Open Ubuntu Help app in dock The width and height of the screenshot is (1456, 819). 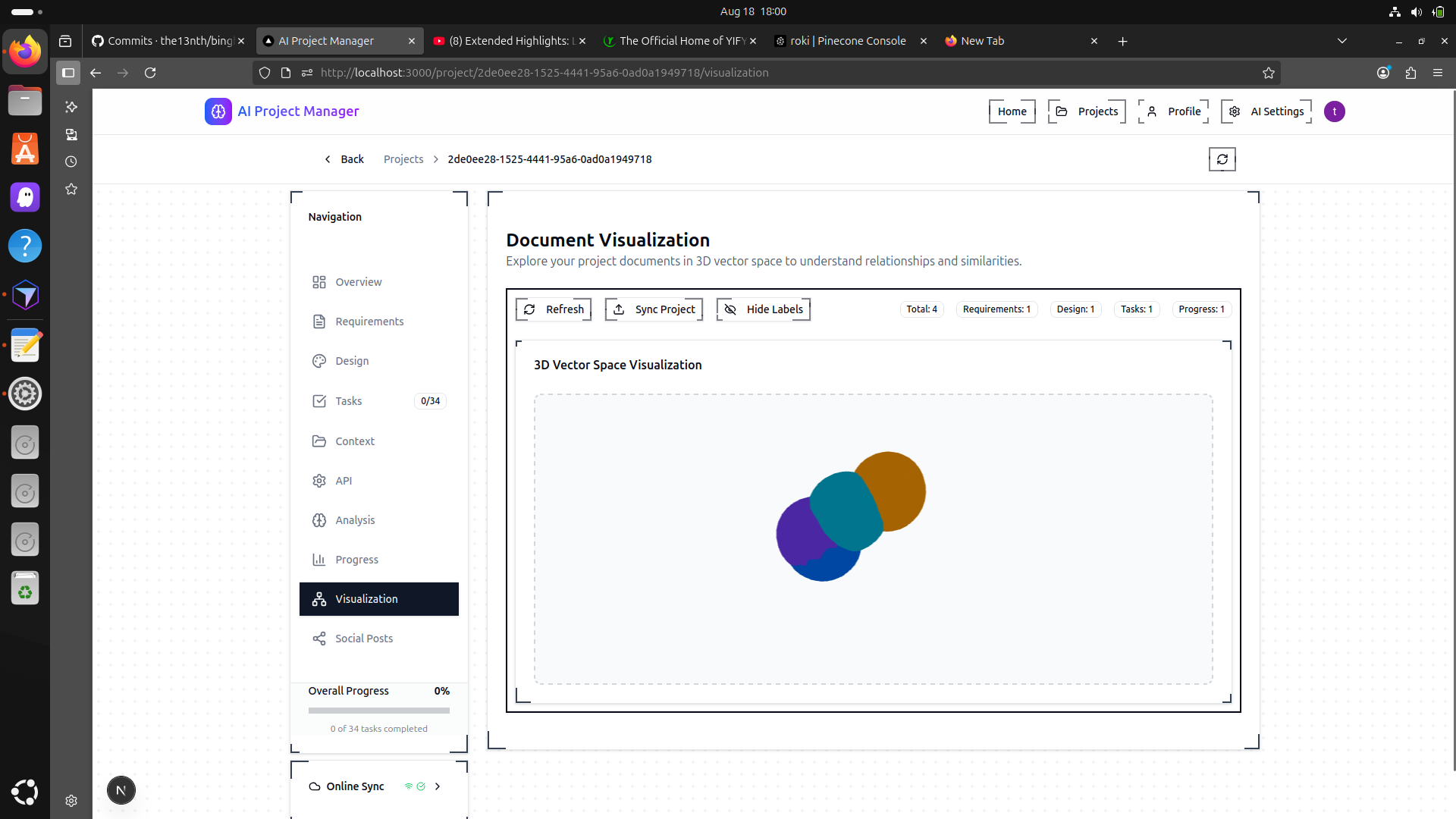click(x=25, y=246)
